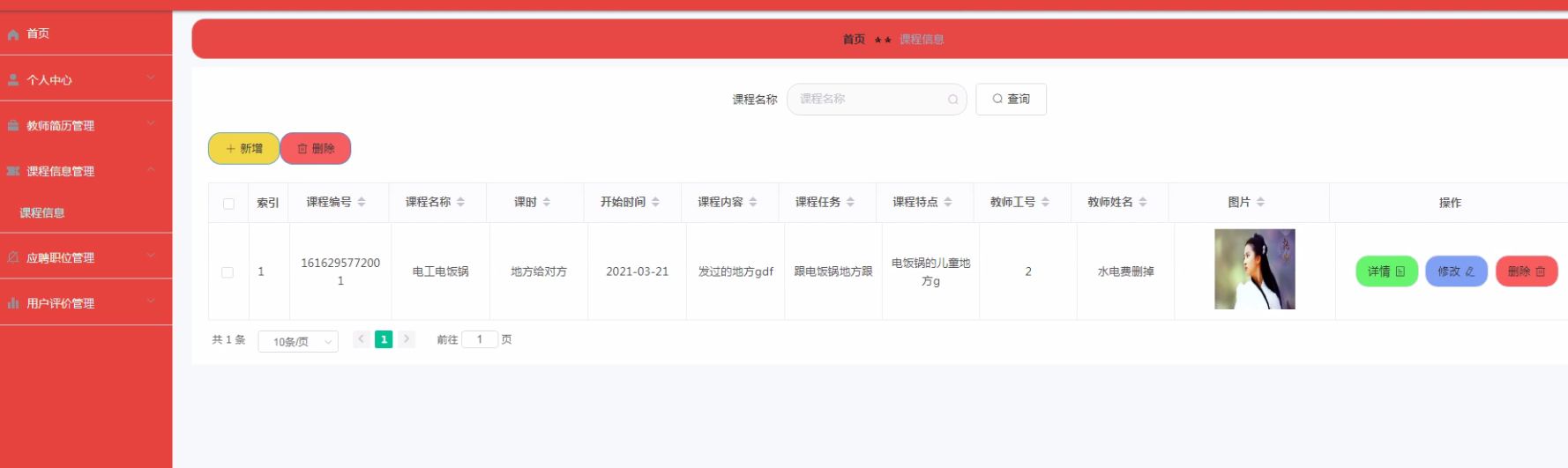
Task: Click the 共 1 条 total count
Action: 228,339
